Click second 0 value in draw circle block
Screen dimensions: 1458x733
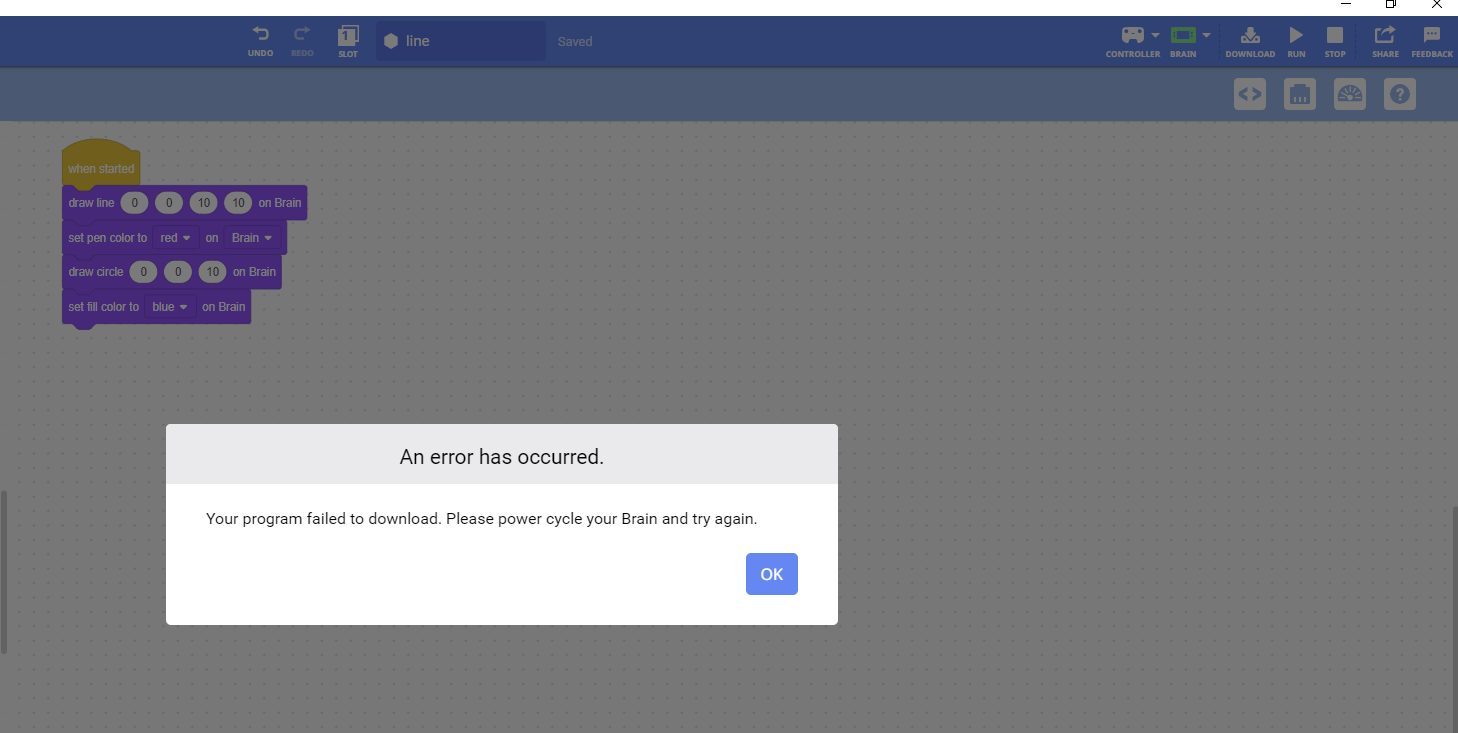178,272
